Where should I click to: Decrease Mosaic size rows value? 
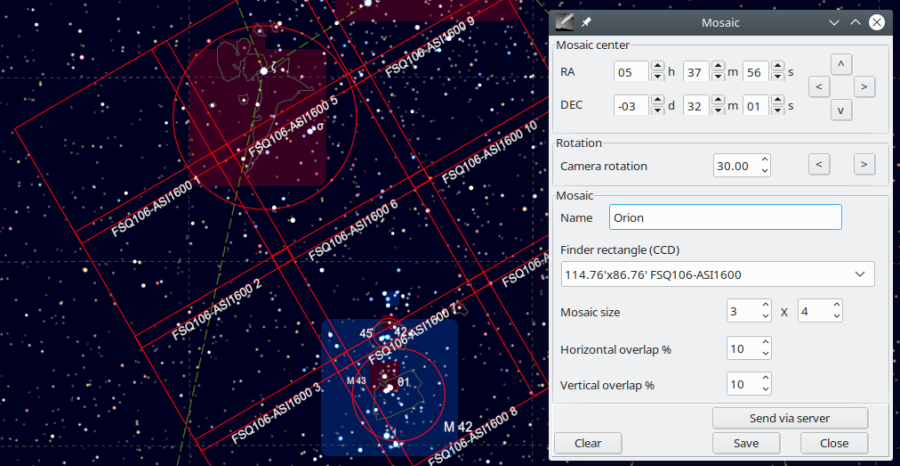[837, 317]
